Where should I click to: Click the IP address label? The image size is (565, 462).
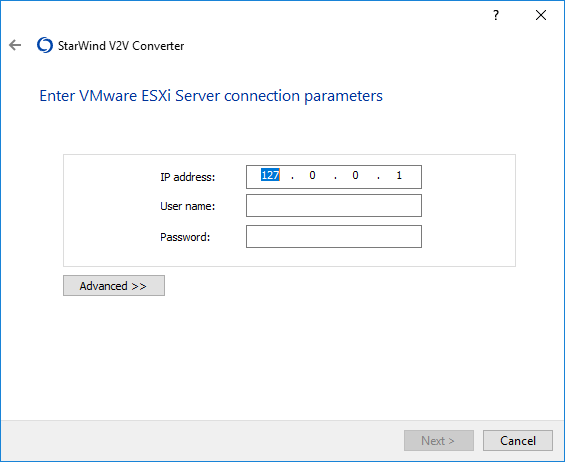click(187, 177)
